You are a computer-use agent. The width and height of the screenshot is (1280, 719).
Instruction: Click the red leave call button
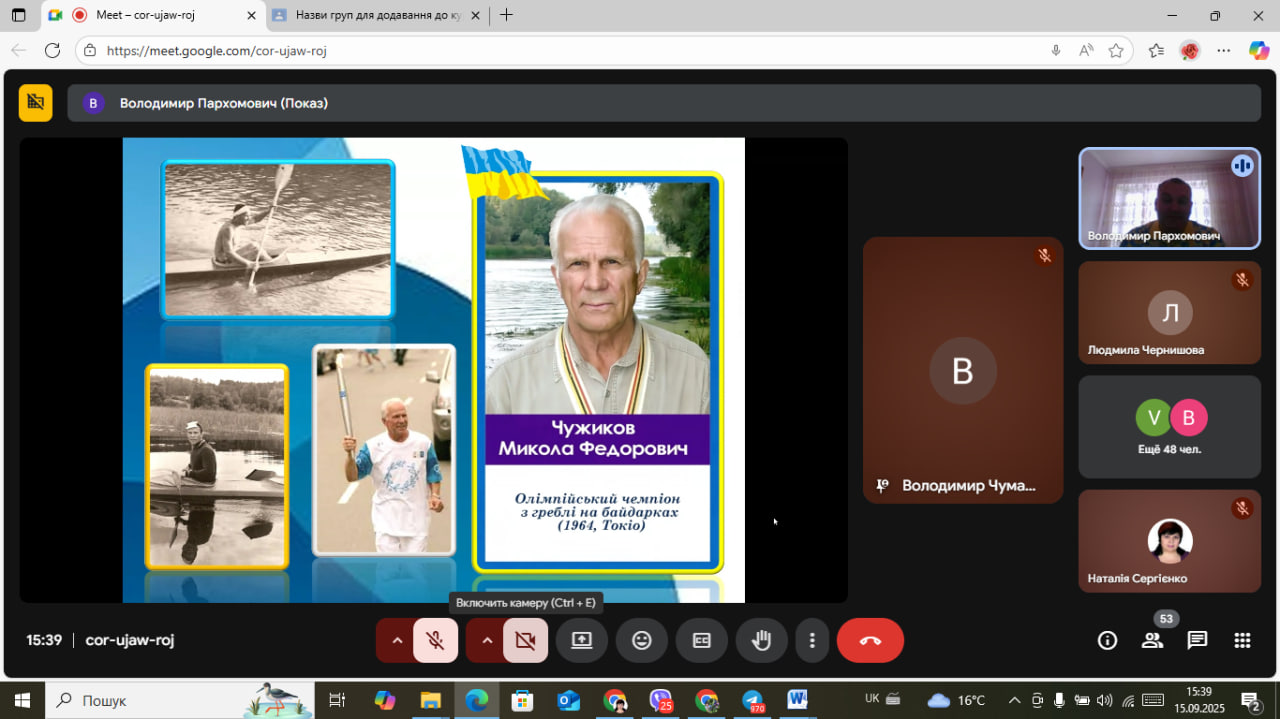870,641
